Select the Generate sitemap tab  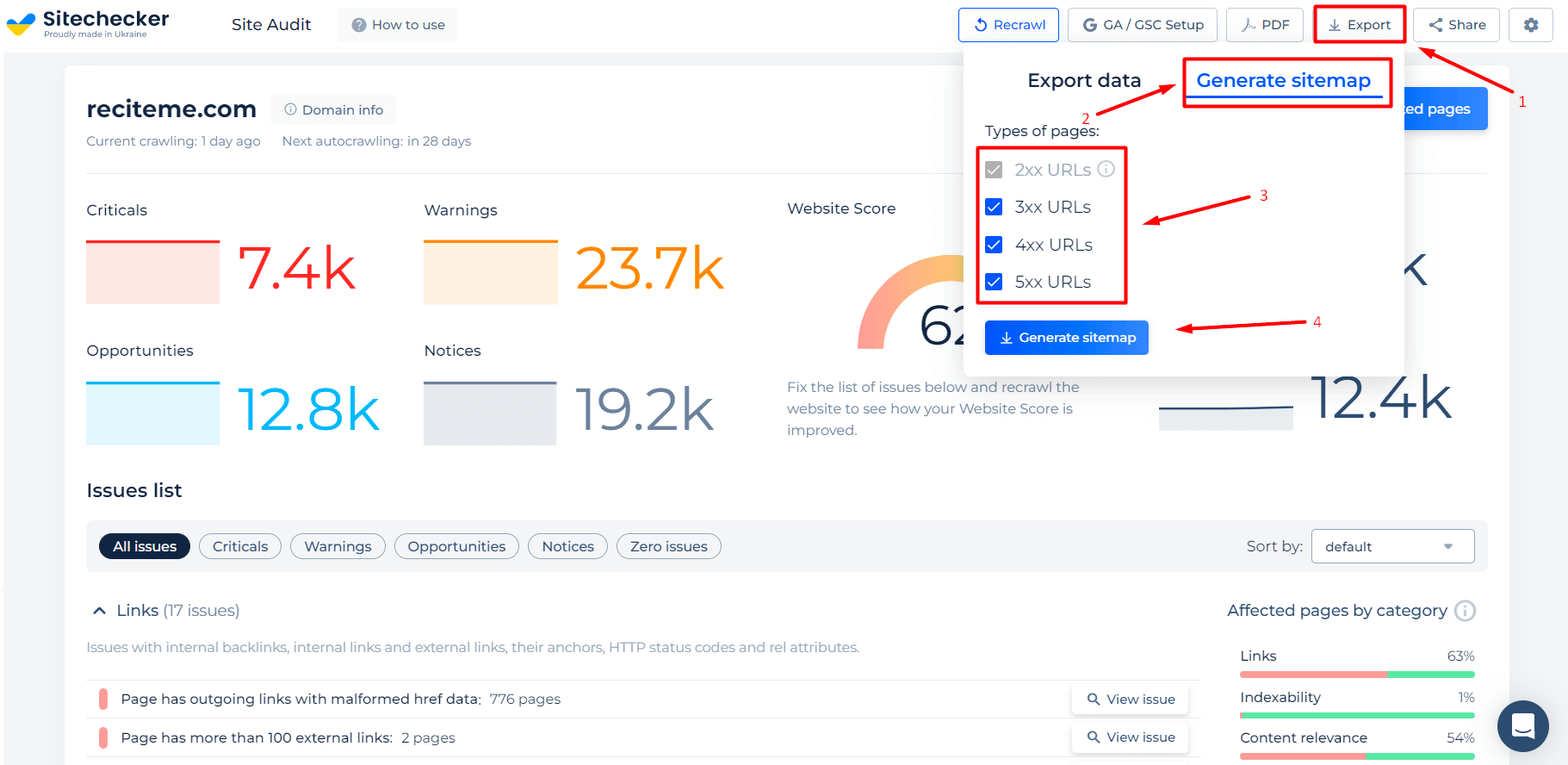pyautogui.click(x=1284, y=81)
